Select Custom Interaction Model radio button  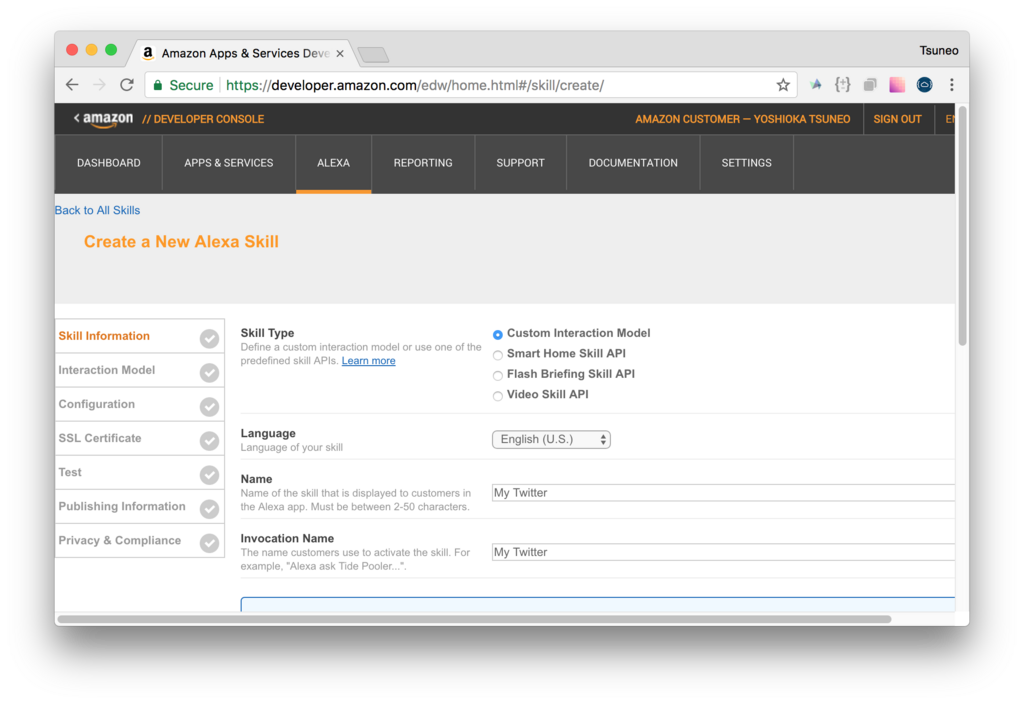pos(498,334)
